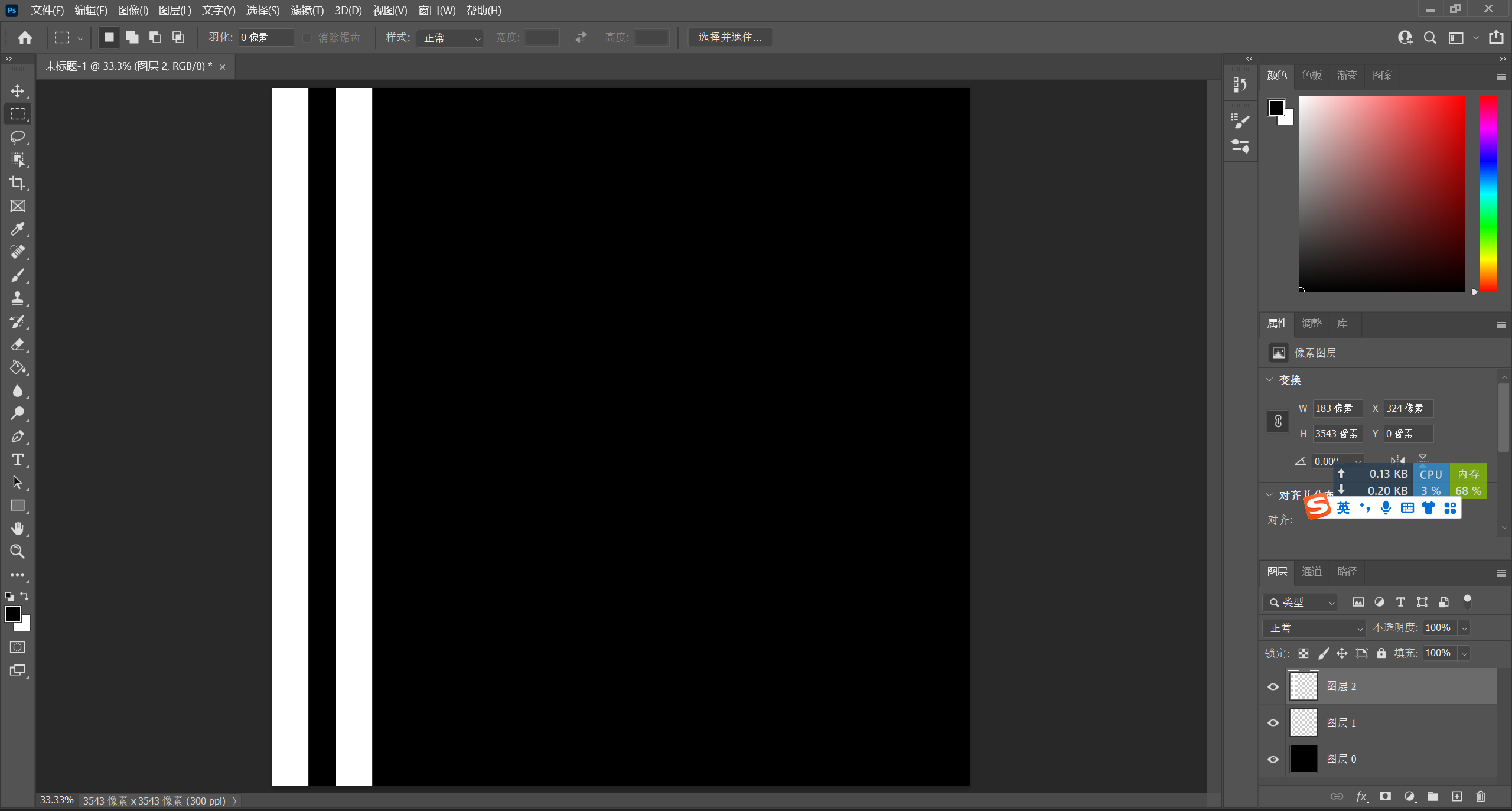The image size is (1512, 811).
Task: Hide 图层 1 layer visibility
Action: (1273, 723)
